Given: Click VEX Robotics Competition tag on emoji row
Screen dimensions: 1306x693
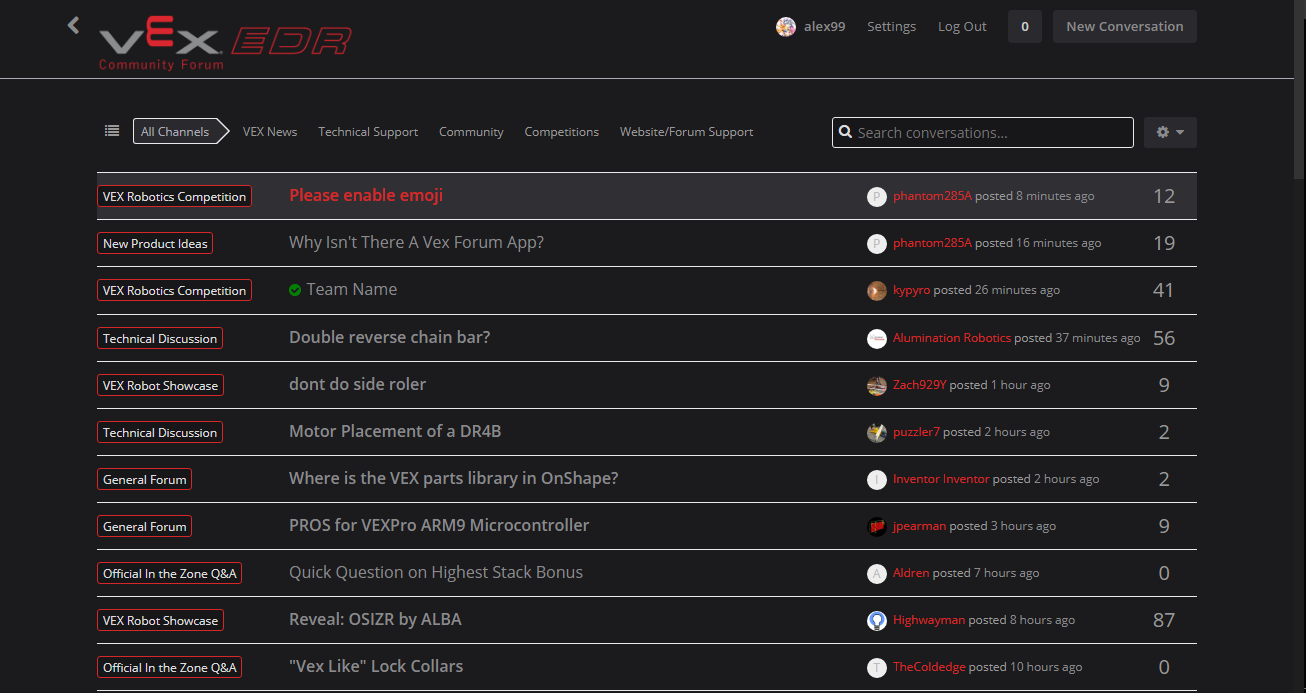Looking at the screenshot, I should [174, 197].
